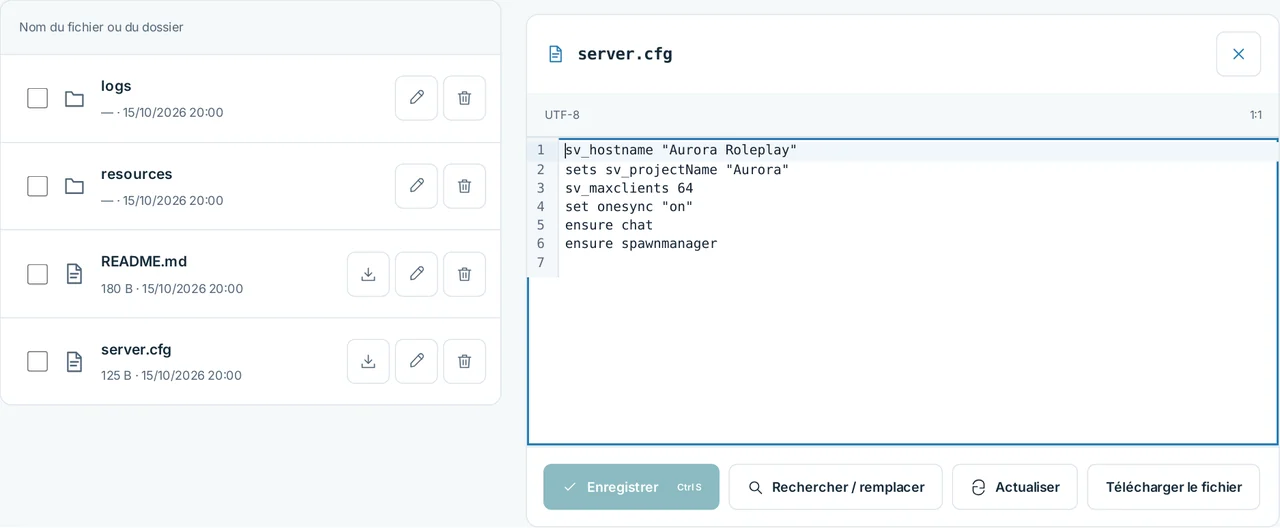Delete README.md file
1280x528 pixels.
coord(464,274)
